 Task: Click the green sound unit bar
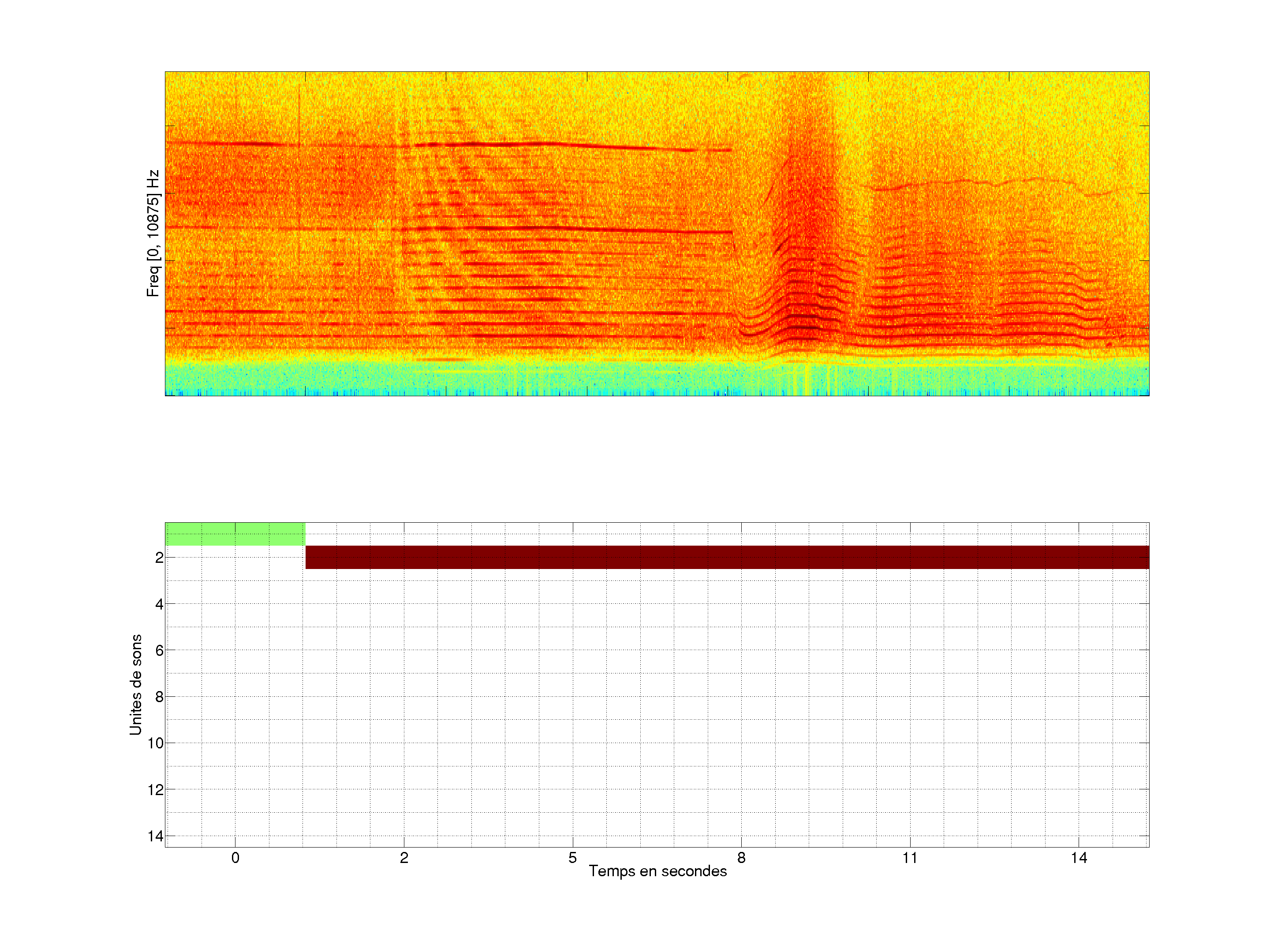pyautogui.click(x=235, y=534)
